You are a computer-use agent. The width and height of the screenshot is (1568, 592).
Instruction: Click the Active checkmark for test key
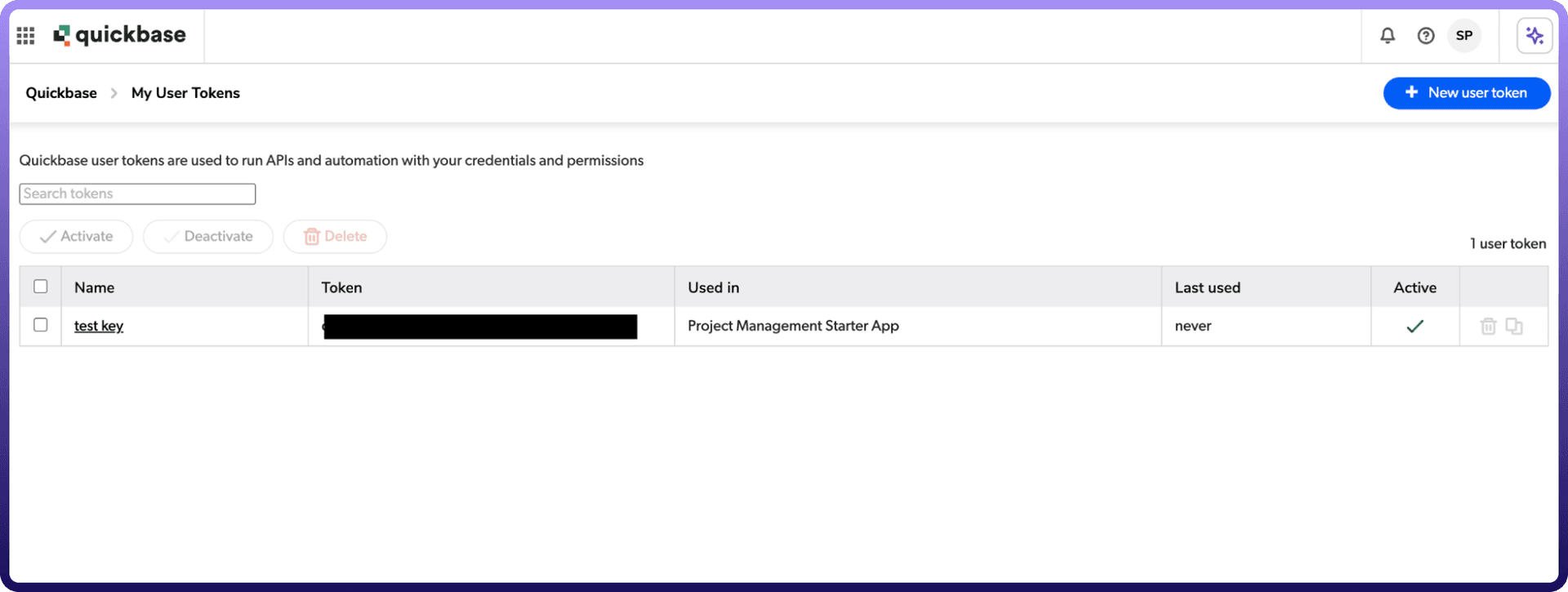(1415, 326)
